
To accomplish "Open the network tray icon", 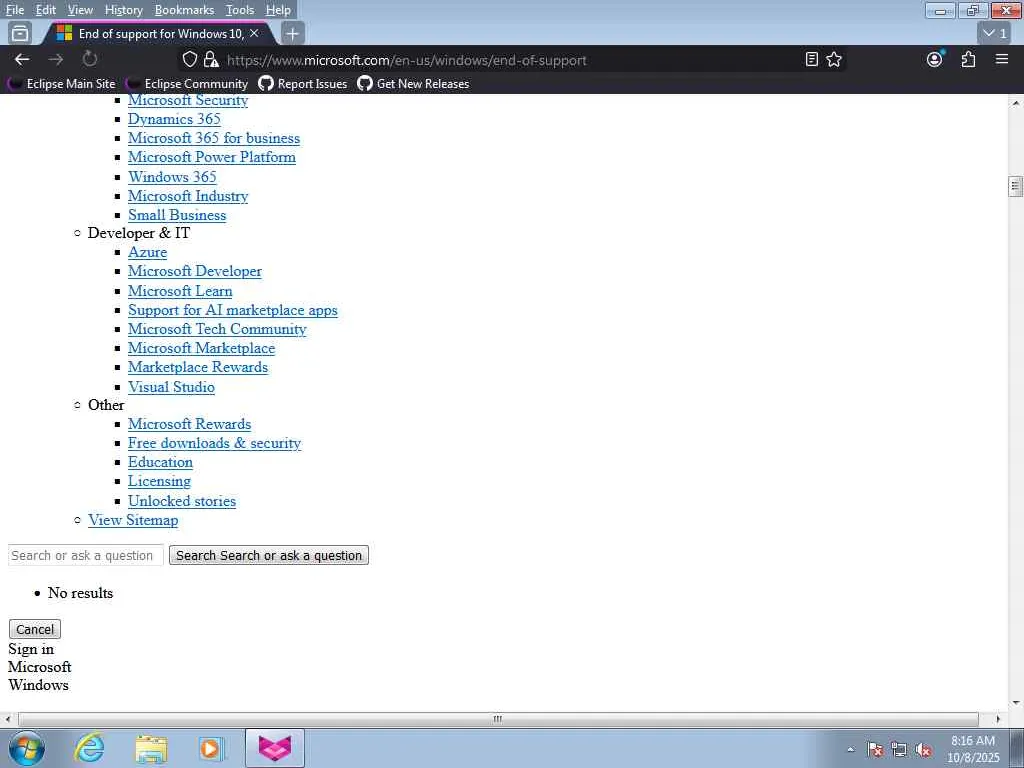I will [x=899, y=750].
